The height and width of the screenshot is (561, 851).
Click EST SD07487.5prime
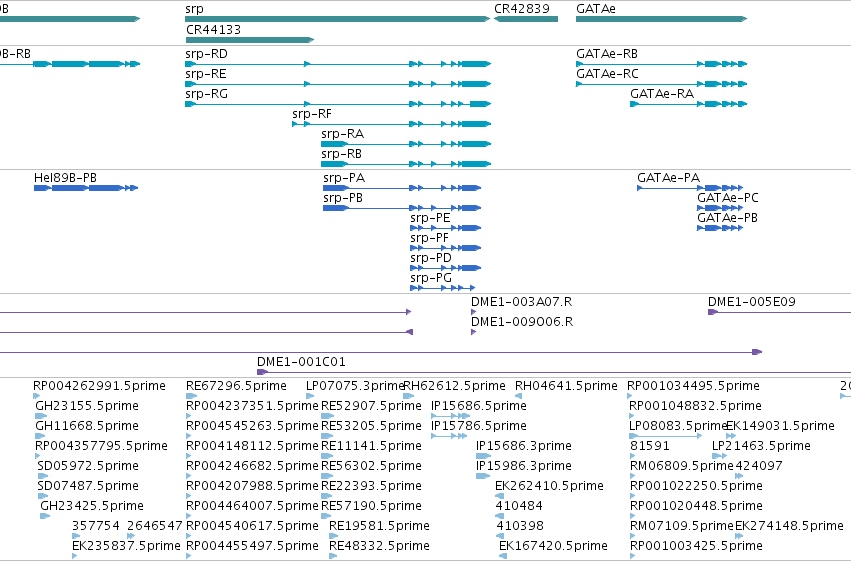coord(43,496)
